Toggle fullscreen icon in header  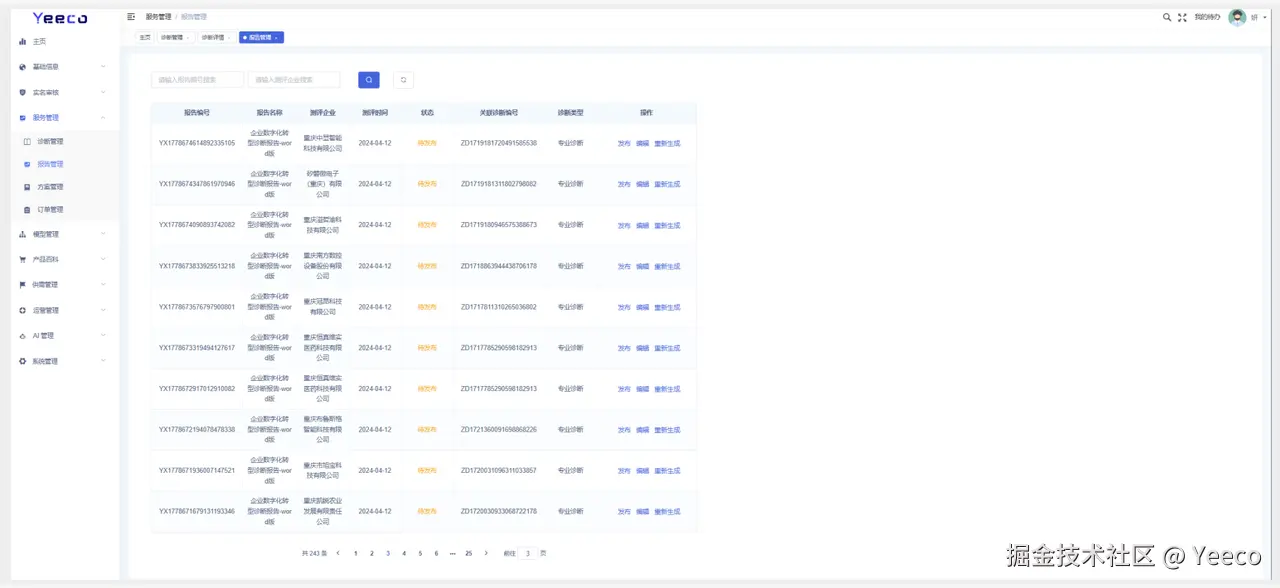coord(1182,17)
